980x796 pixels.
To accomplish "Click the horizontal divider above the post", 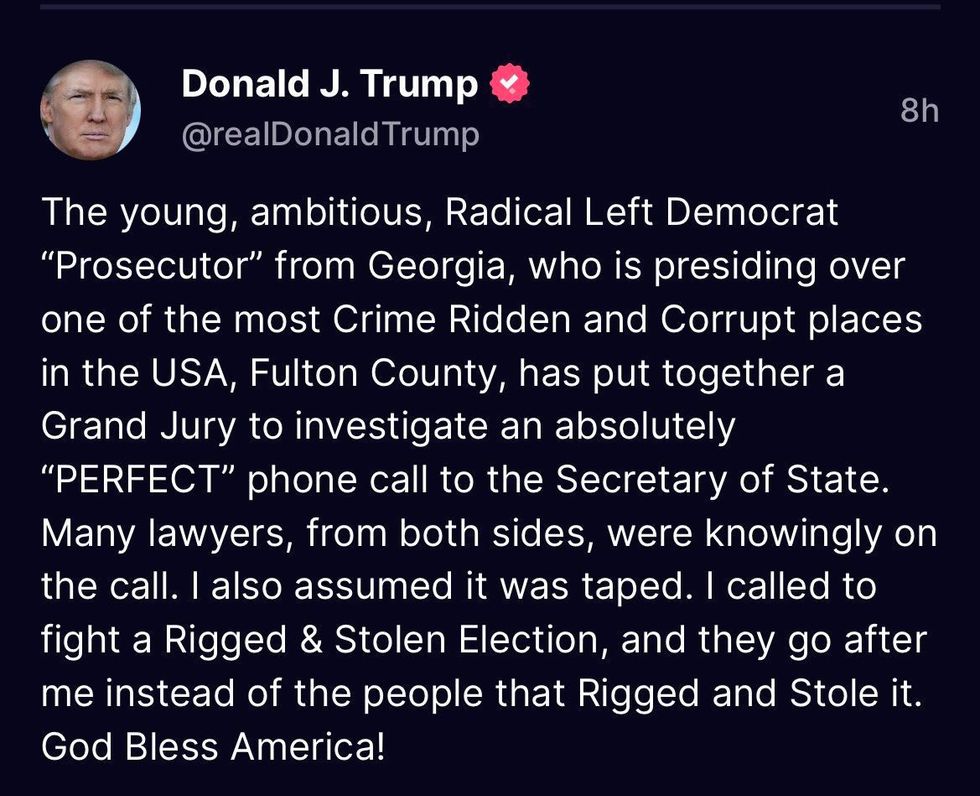I will pos(490,7).
